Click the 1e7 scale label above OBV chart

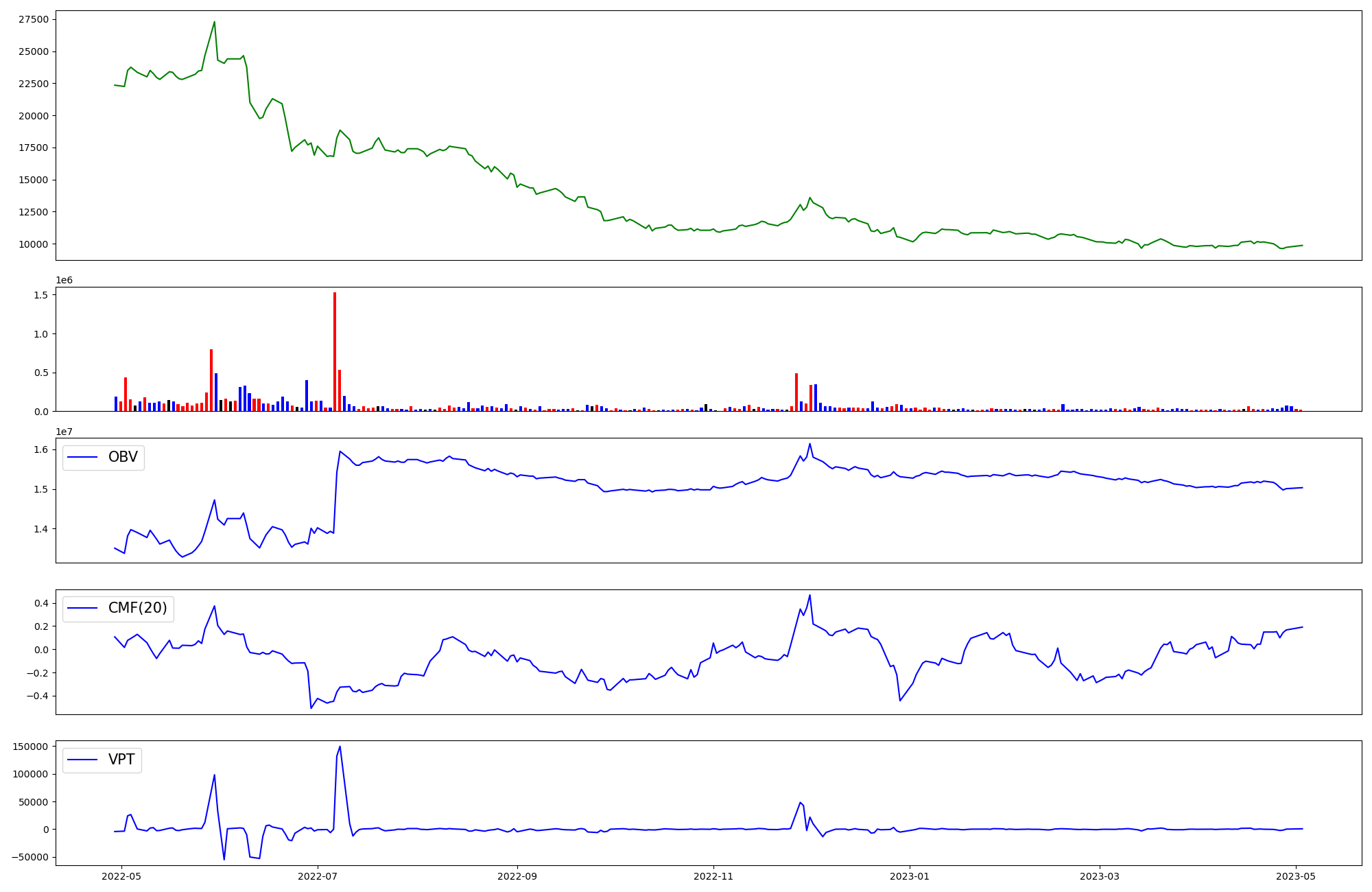[x=64, y=432]
